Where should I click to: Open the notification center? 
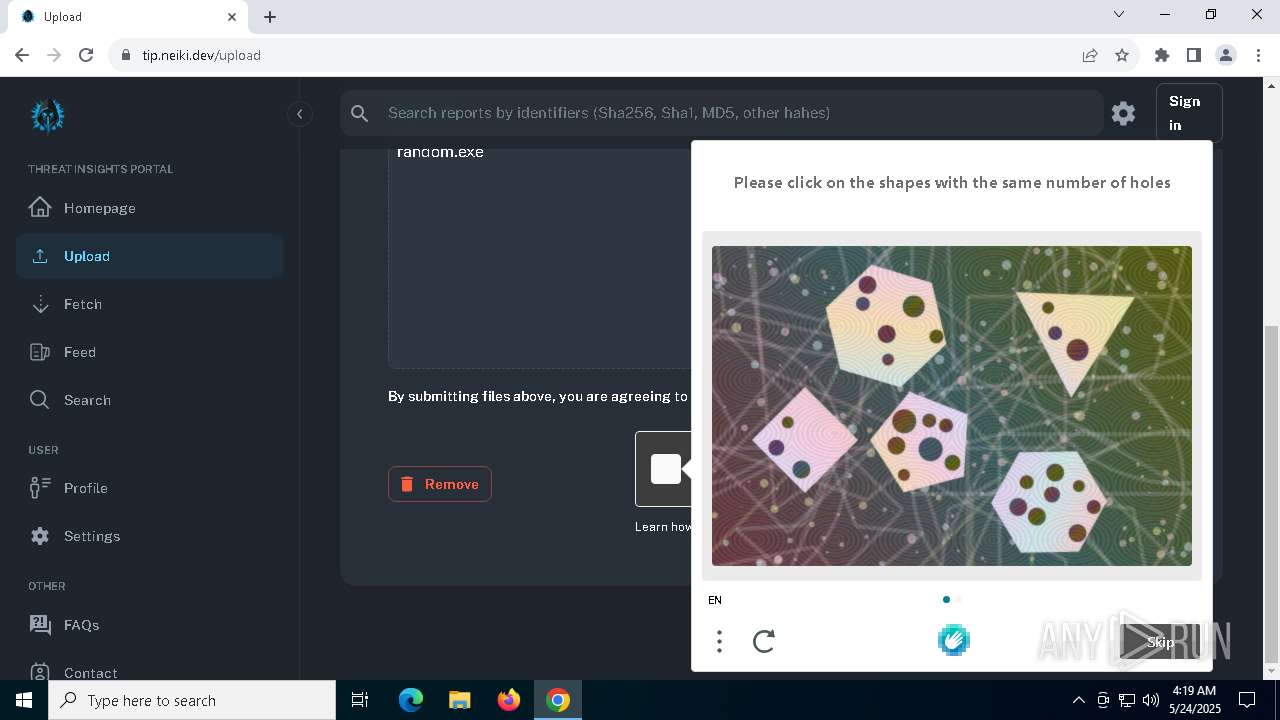point(1247,700)
